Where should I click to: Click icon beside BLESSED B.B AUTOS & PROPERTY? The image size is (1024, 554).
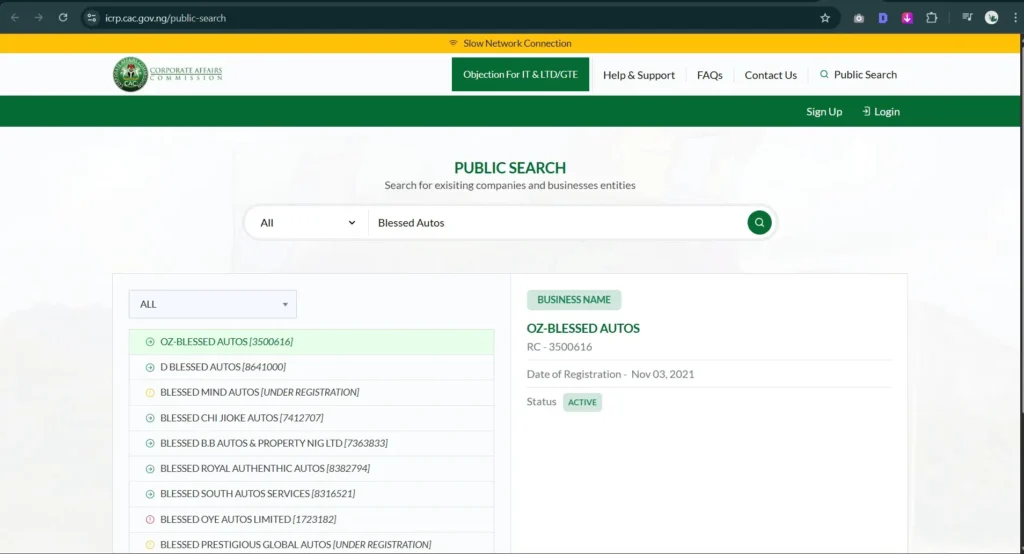point(150,444)
